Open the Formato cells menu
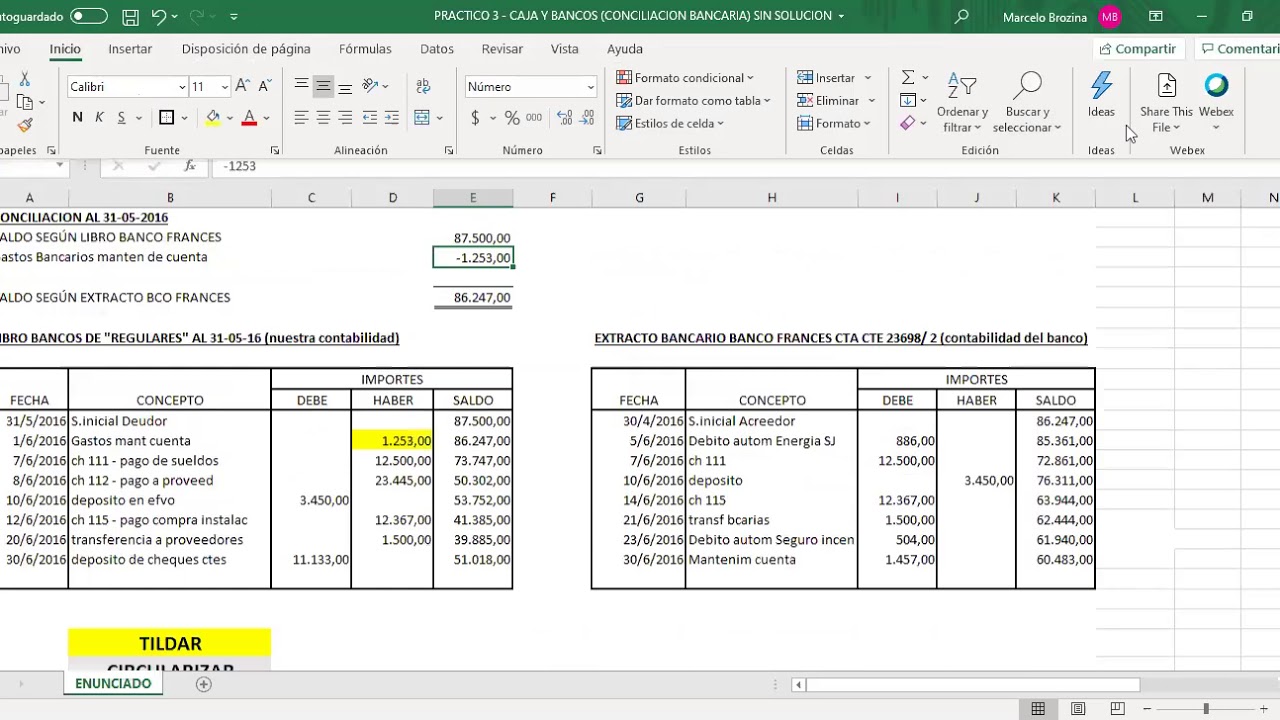The height and width of the screenshot is (720, 1280). click(x=833, y=124)
